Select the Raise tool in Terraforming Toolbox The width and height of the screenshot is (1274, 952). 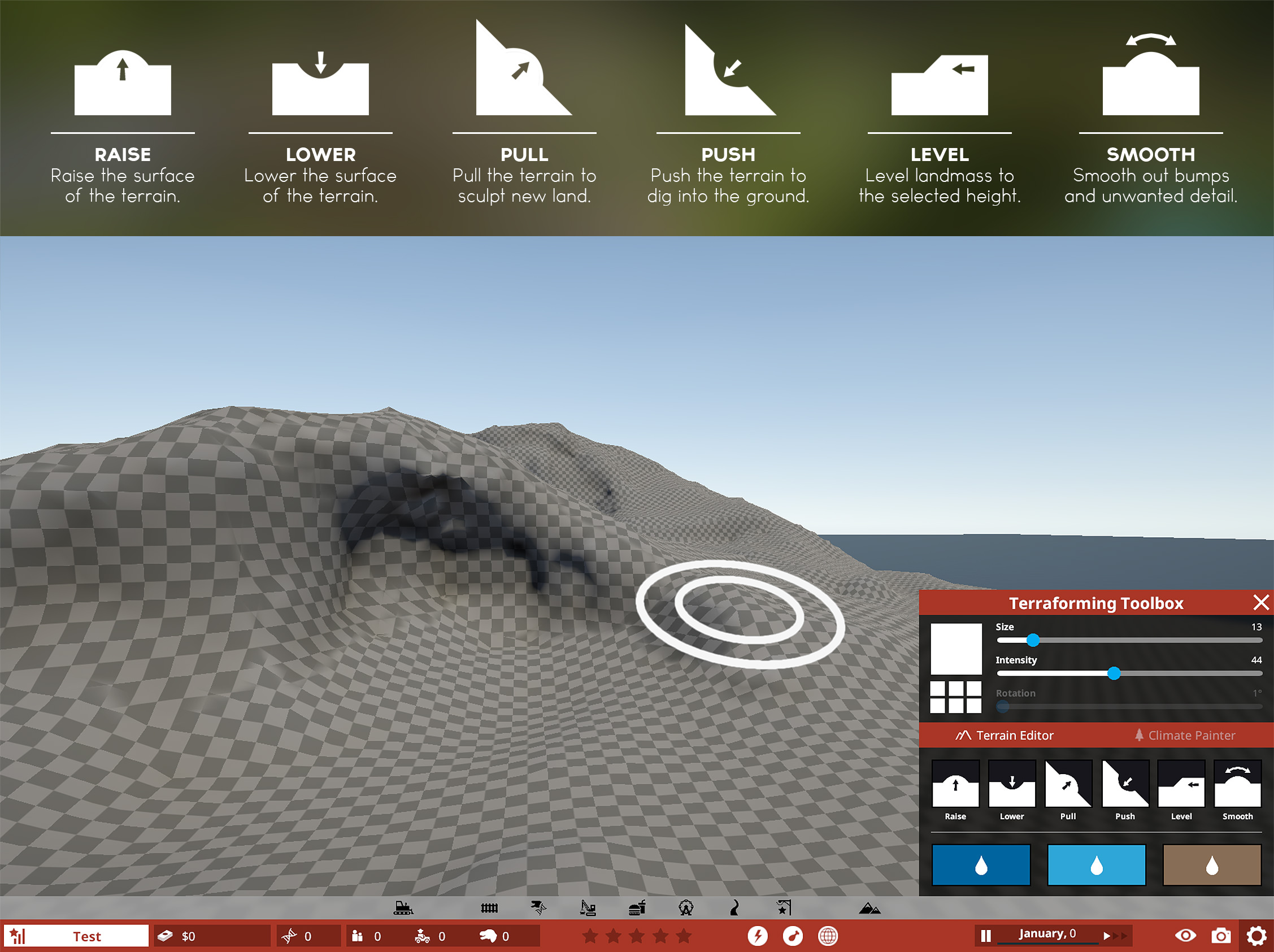[955, 784]
